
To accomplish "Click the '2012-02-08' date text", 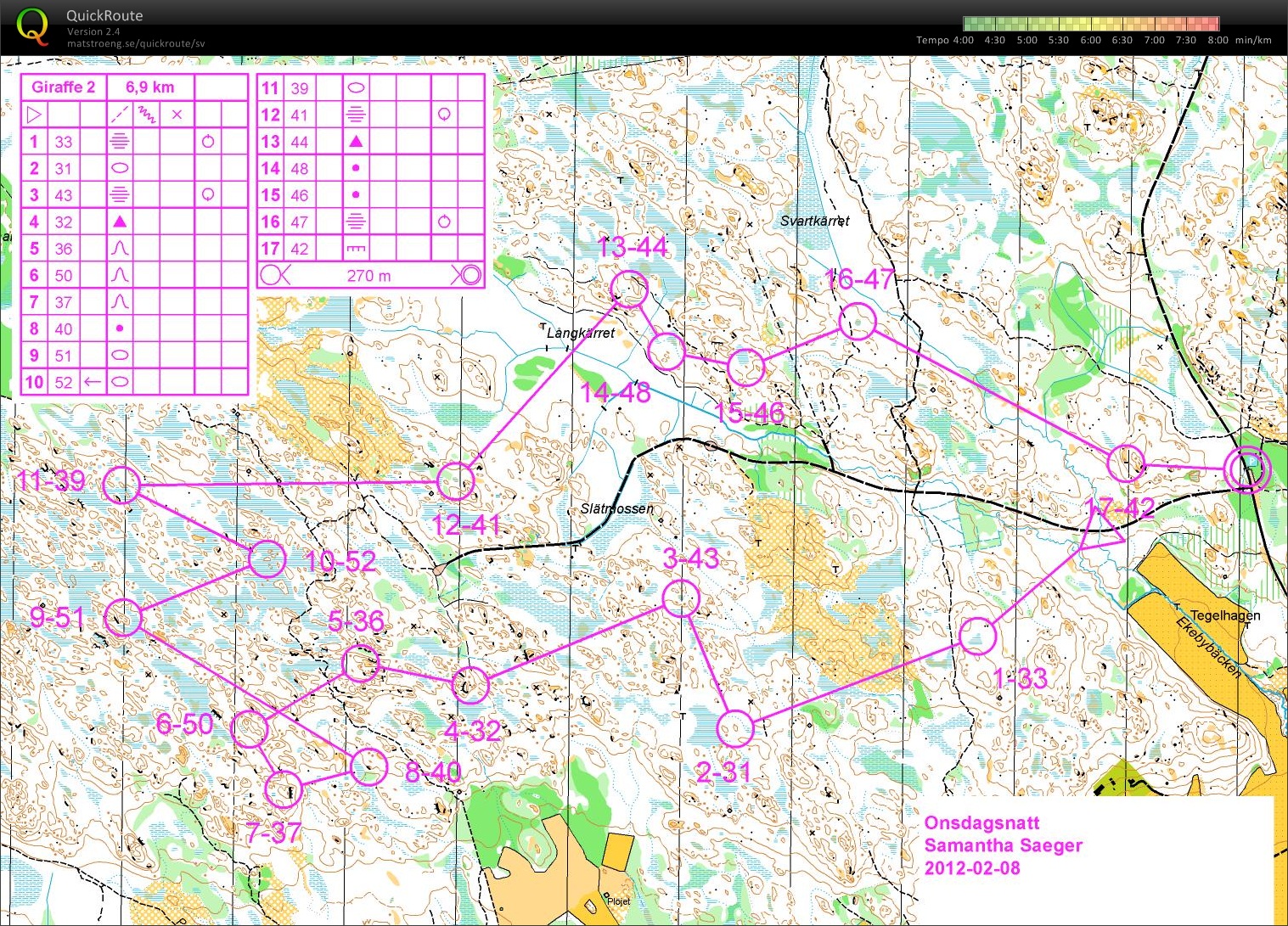I will click(x=972, y=868).
